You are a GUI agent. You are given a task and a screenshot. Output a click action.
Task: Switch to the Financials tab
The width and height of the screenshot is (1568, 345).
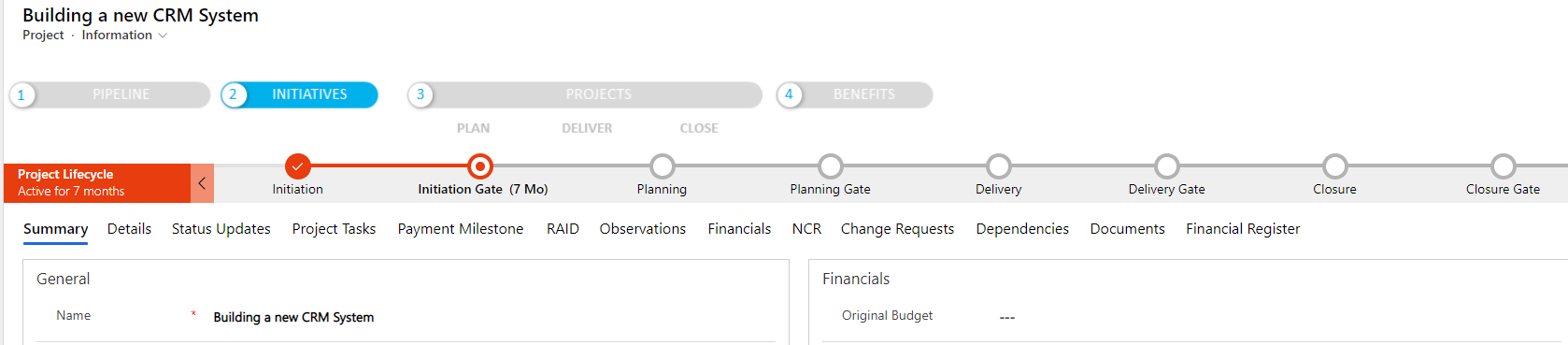coord(739,229)
